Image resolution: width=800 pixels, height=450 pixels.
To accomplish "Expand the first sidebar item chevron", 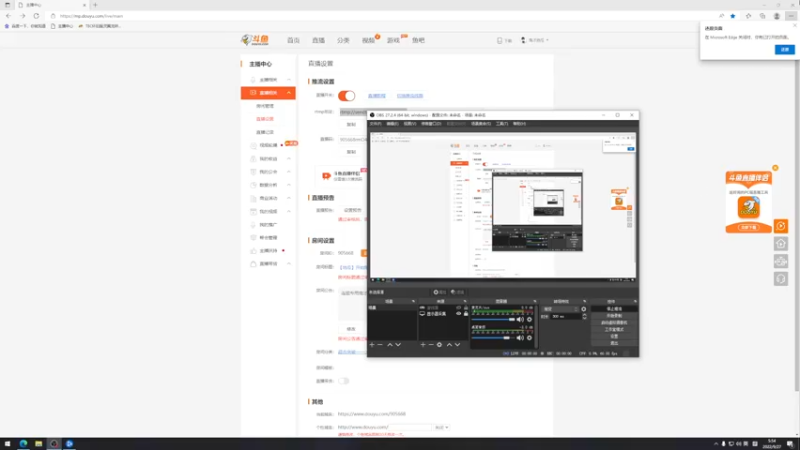I will pyautogui.click(x=289, y=80).
